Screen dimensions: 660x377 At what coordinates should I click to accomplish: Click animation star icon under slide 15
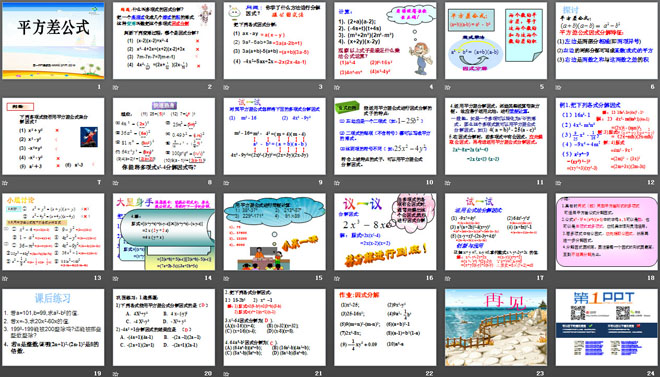click(226, 278)
